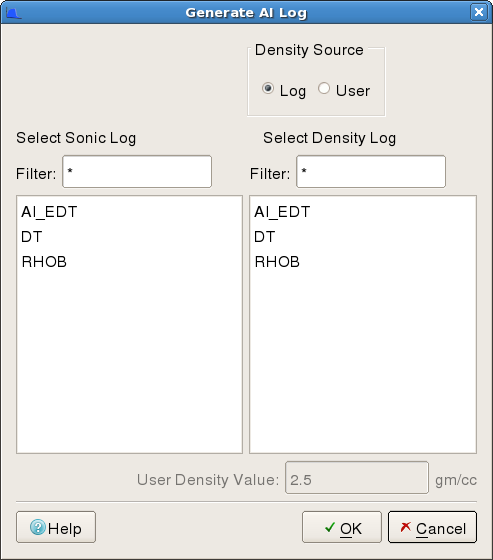
Task: Open the Help button
Action: click(x=56, y=527)
